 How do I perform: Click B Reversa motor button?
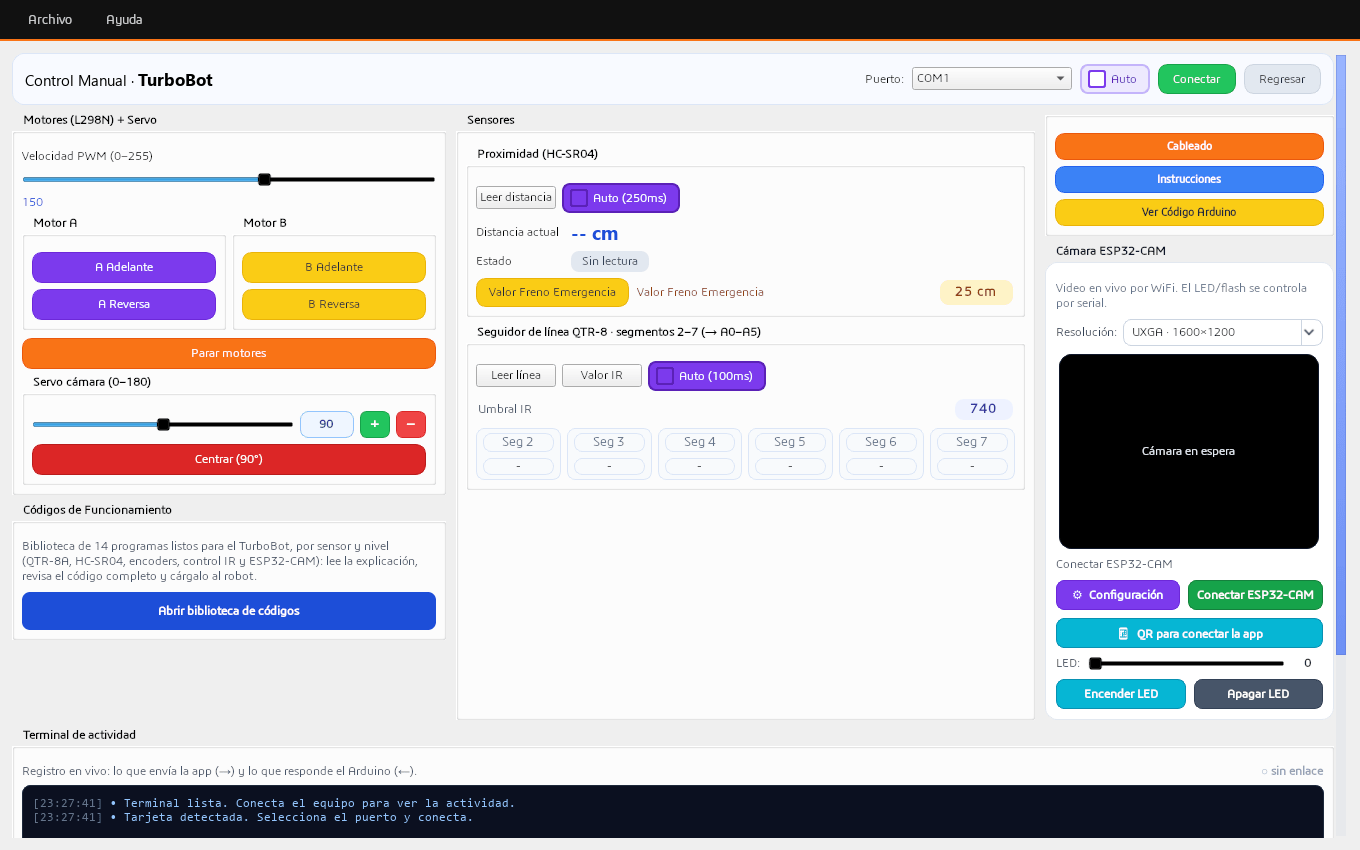(x=334, y=304)
